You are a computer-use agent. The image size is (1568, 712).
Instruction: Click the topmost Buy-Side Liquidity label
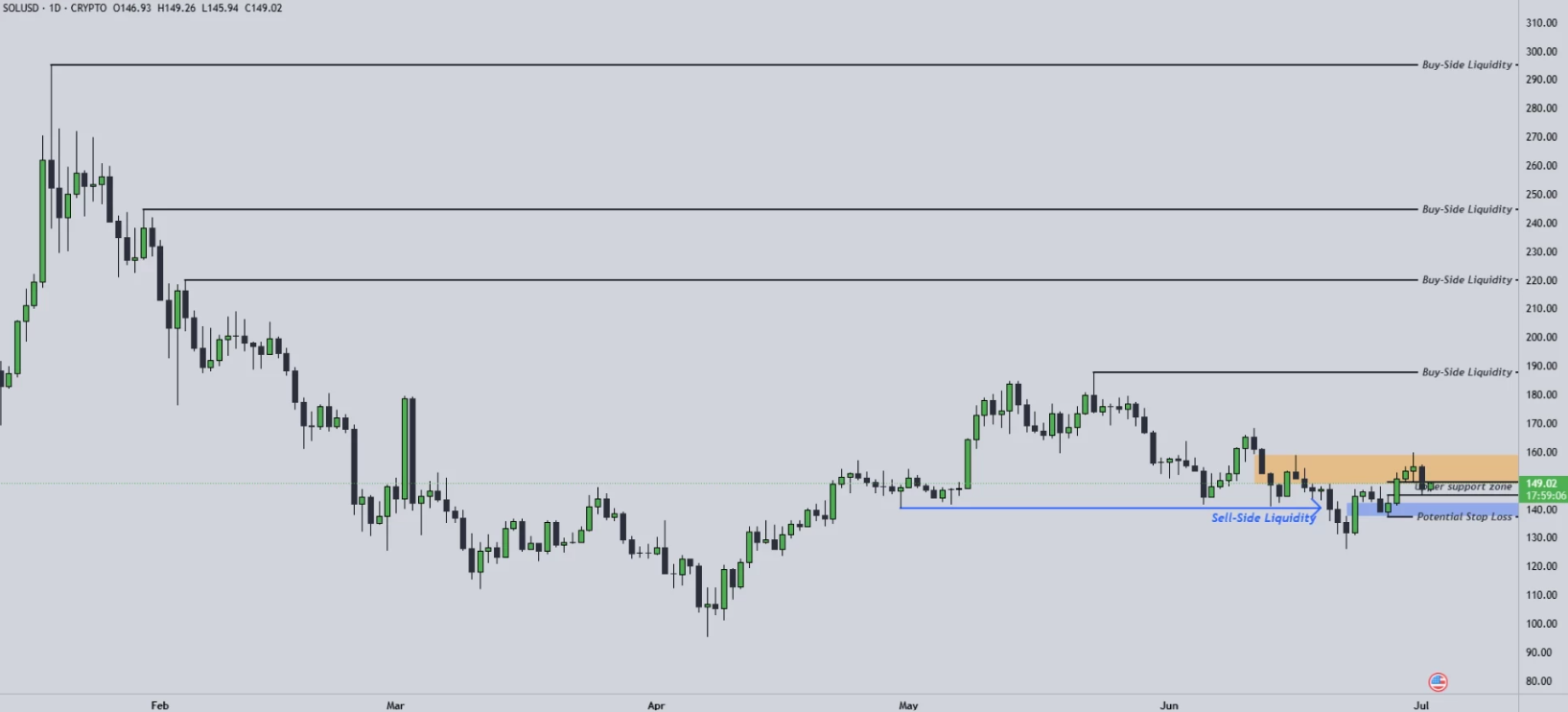[x=1466, y=65]
